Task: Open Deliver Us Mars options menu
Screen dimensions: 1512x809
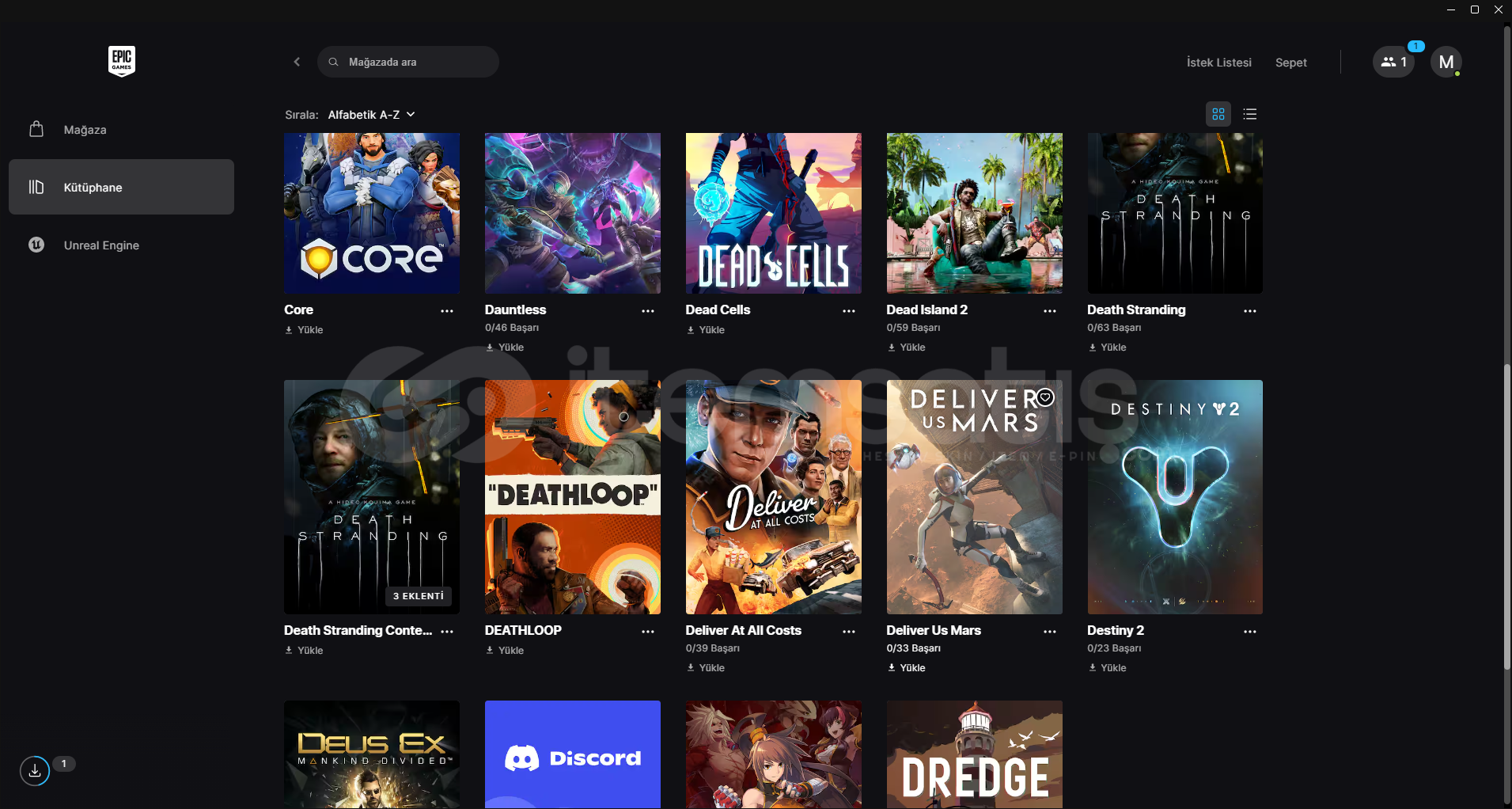Action: click(x=1050, y=632)
